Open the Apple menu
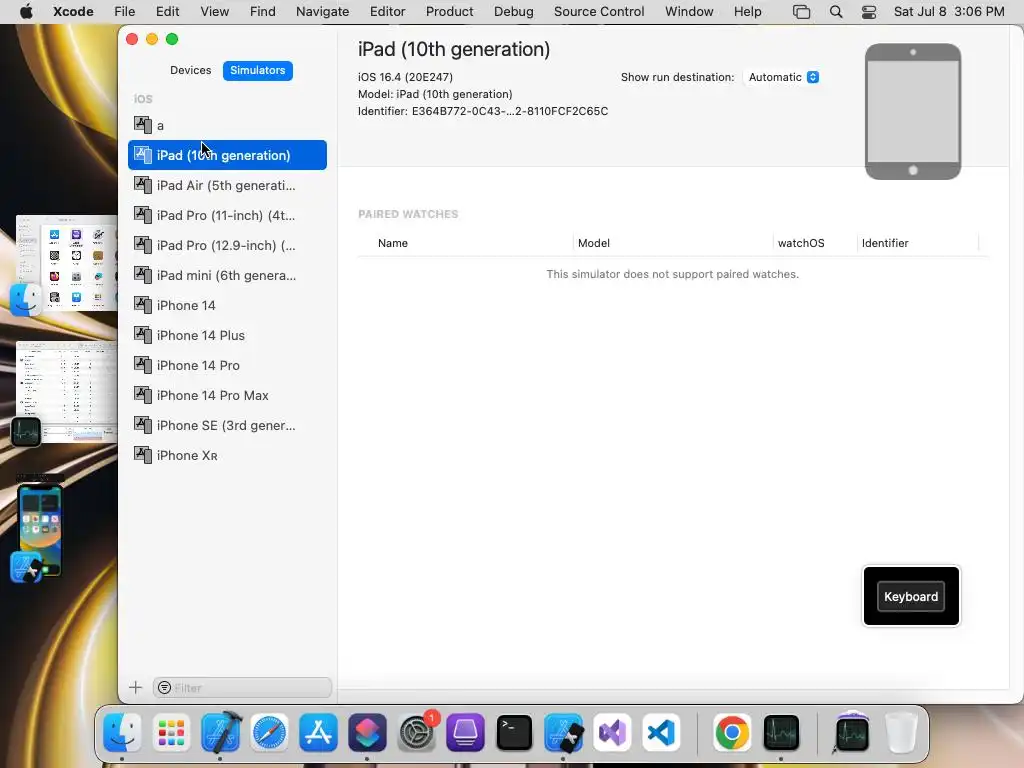1024x768 pixels. [x=26, y=12]
